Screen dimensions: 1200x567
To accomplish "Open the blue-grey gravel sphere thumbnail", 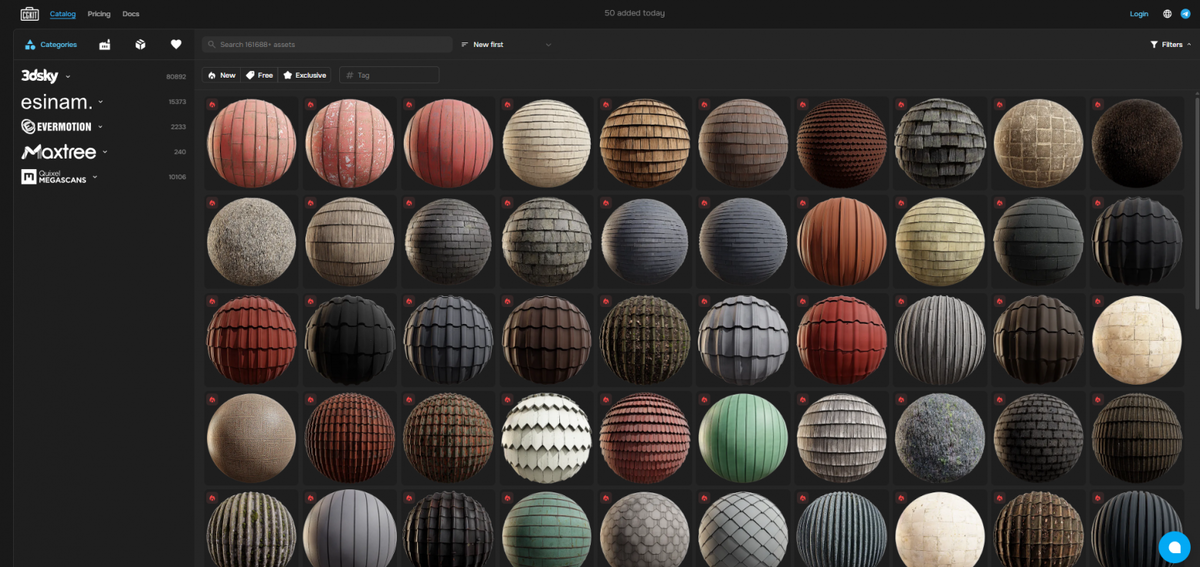I will [x=940, y=439].
